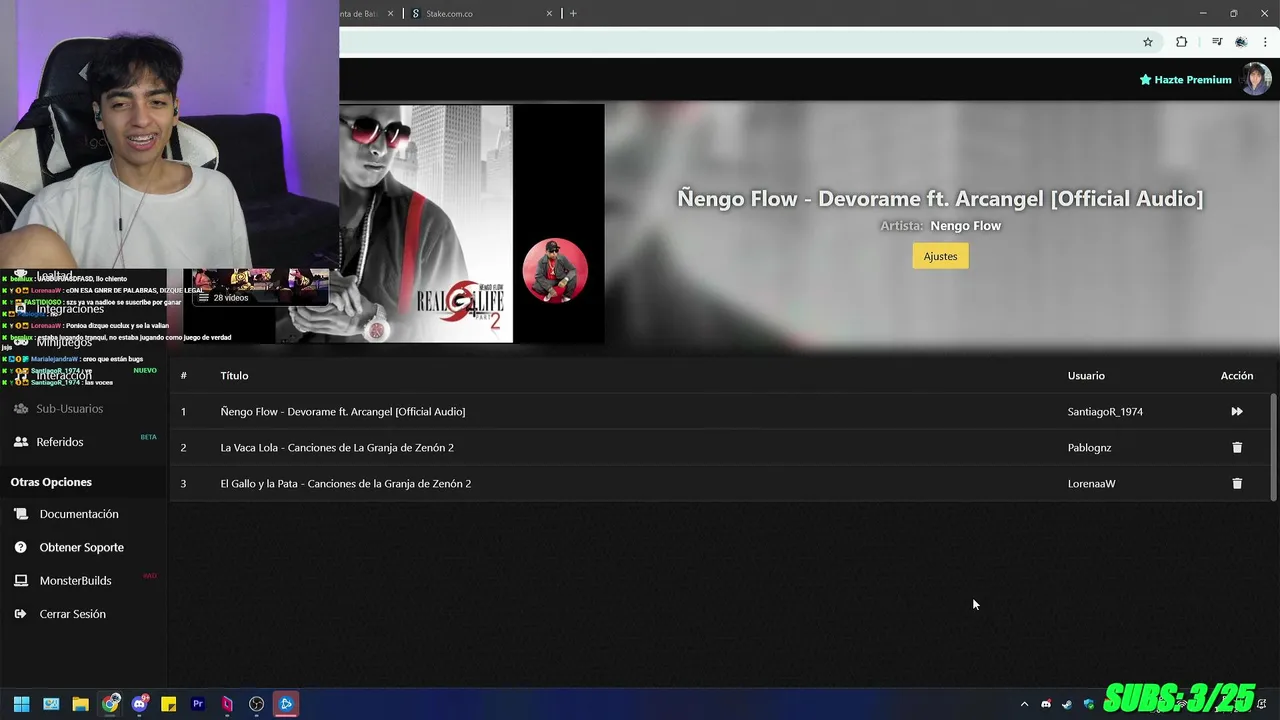This screenshot has width=1280, height=720.
Task: Open Sub-Usuarios in the sidebar
Action: 69,408
